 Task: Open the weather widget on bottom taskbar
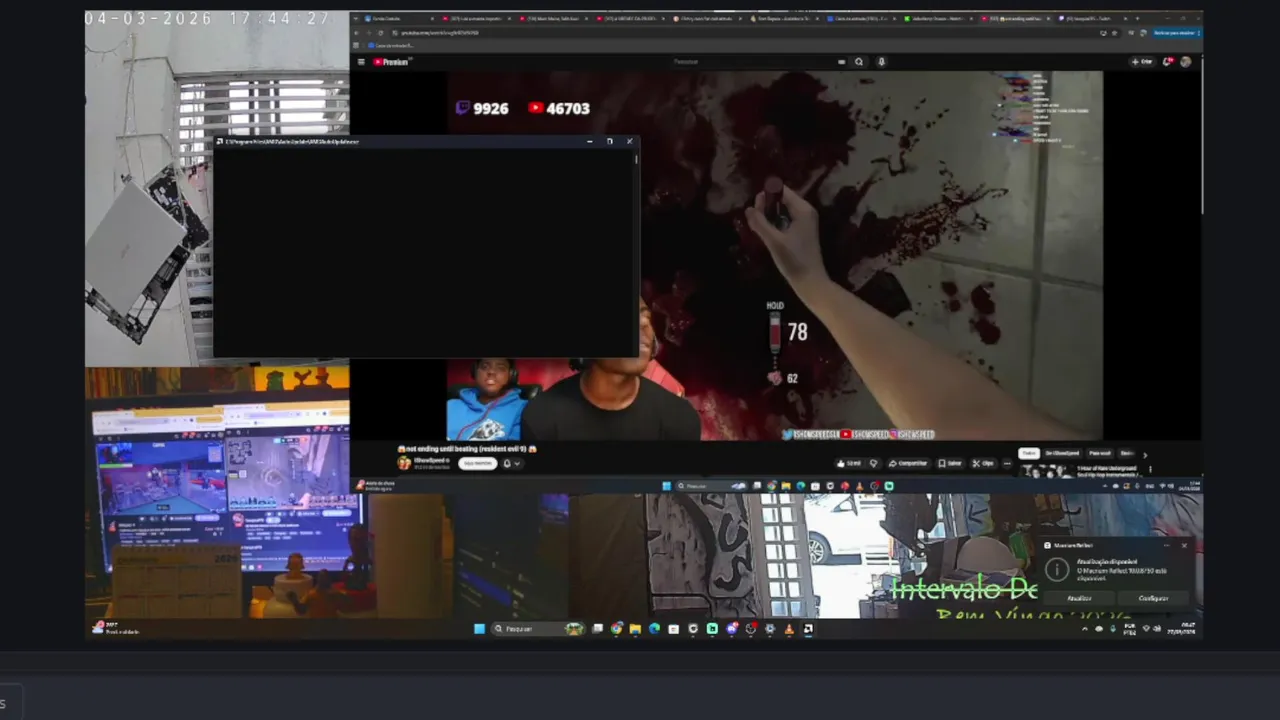pyautogui.click(x=118, y=629)
